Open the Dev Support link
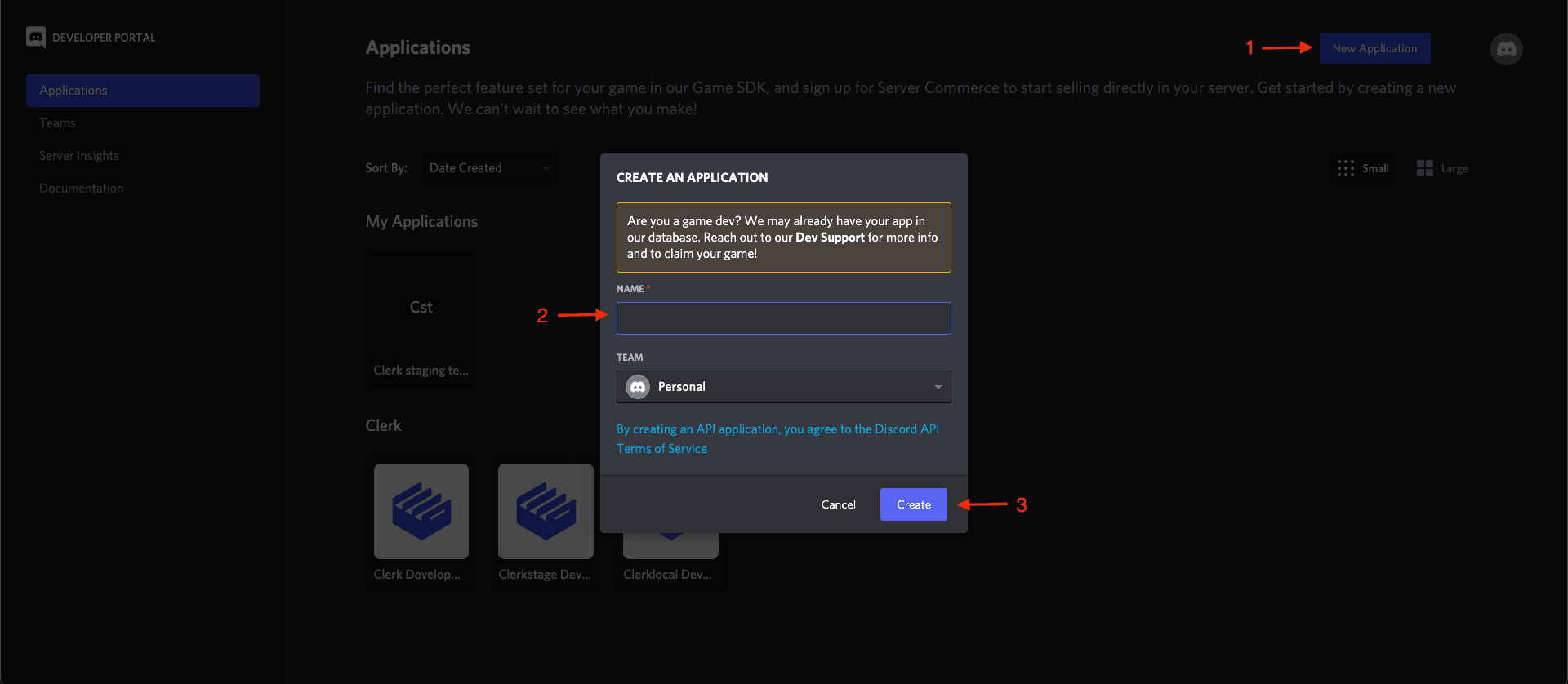 pyautogui.click(x=830, y=238)
